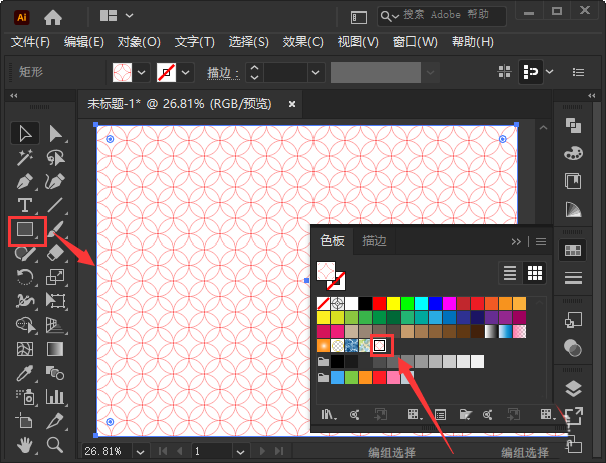Open the fill color dropdown
The image size is (606, 463).
tap(142, 73)
